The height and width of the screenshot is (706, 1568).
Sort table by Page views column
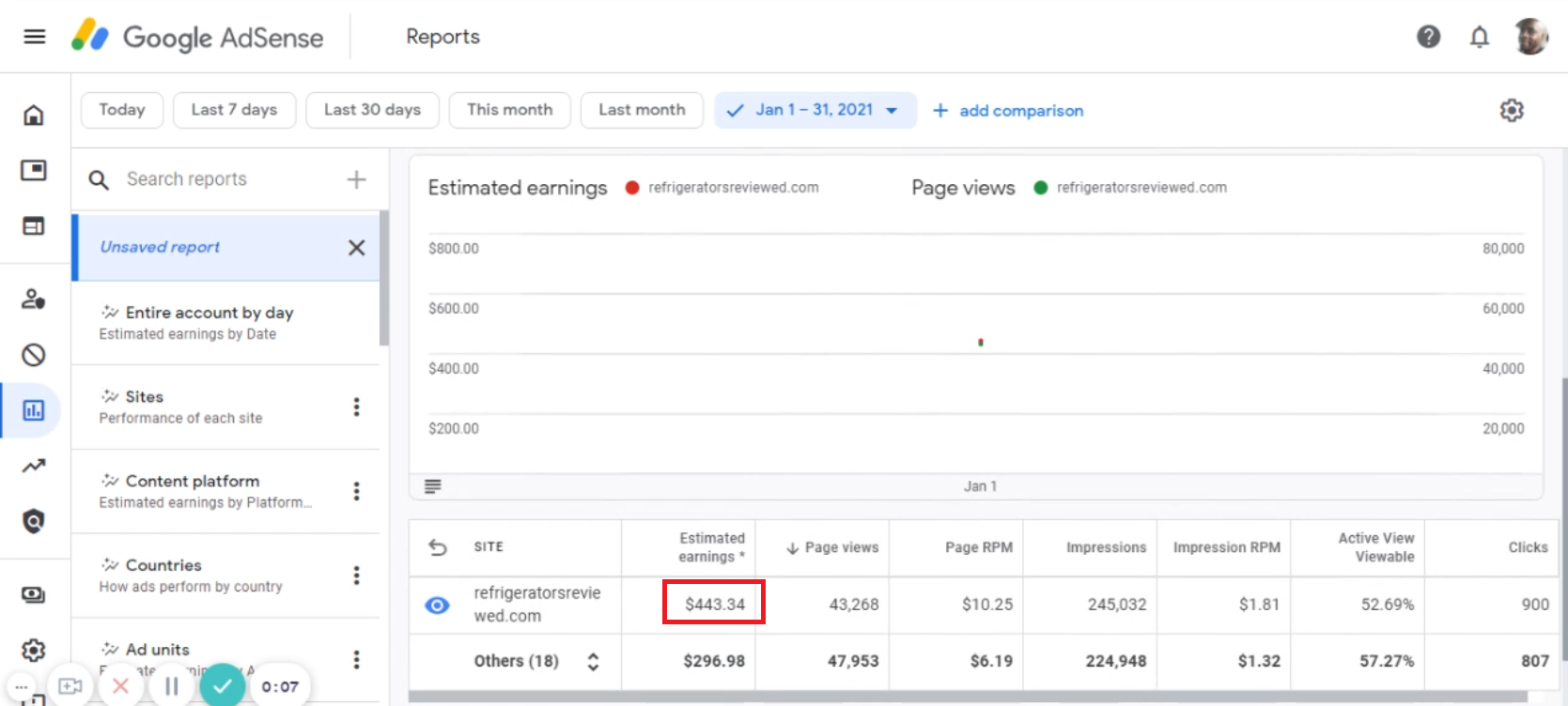click(832, 547)
